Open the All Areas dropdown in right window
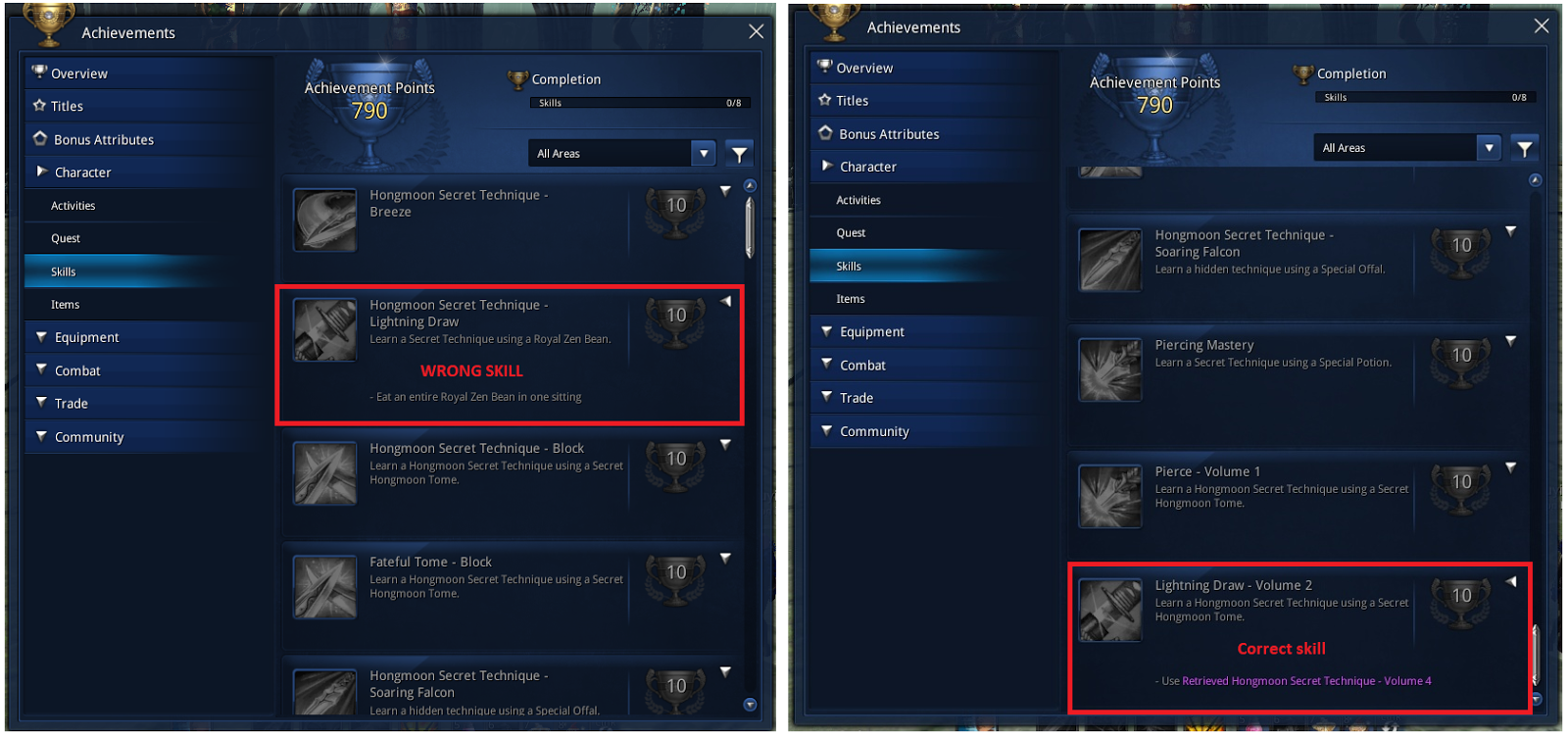This screenshot has height=737, width=1568. [1406, 148]
